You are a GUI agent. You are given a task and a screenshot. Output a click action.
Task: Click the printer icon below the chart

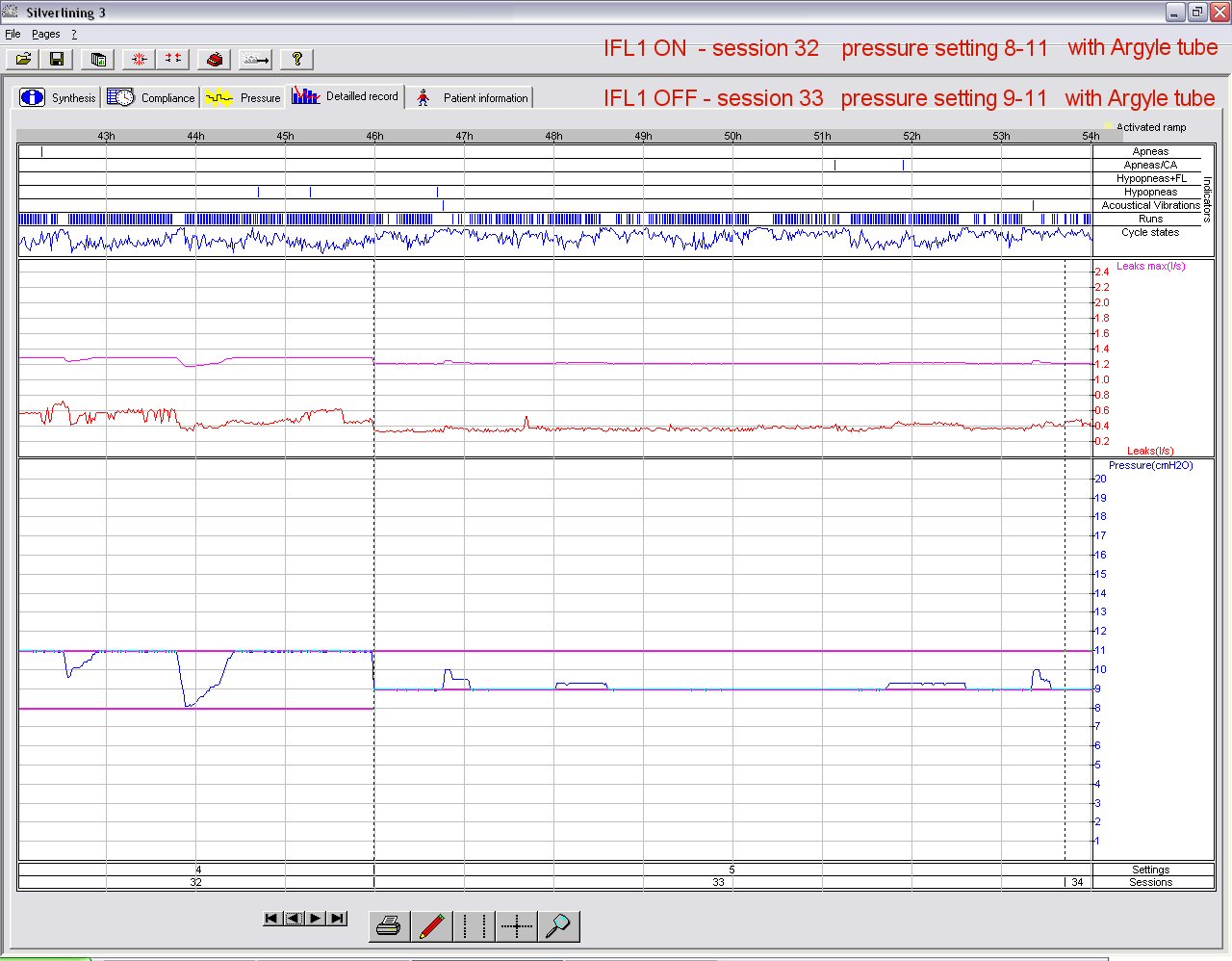click(389, 926)
